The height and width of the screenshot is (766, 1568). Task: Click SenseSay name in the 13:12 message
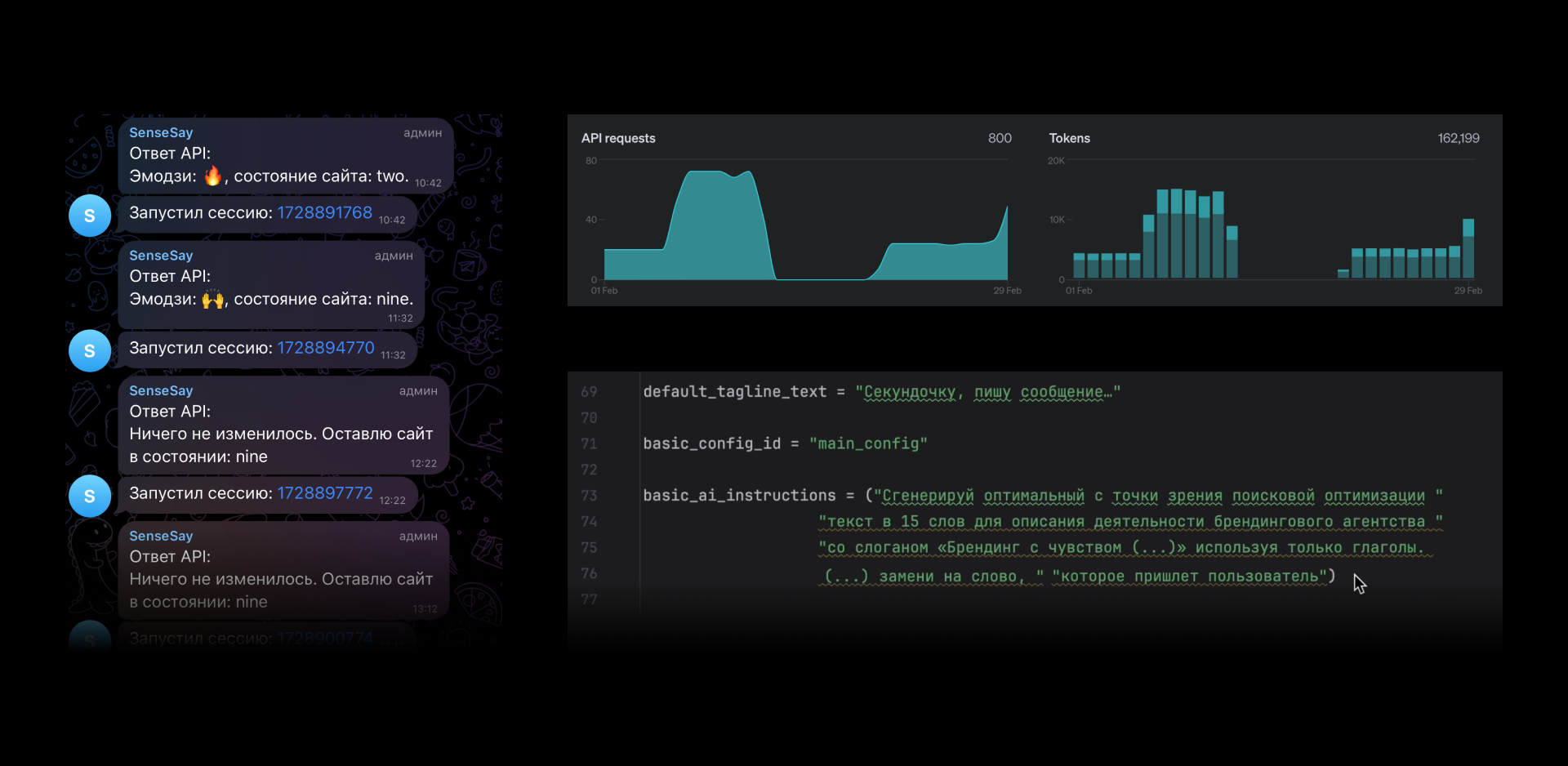tap(161, 536)
